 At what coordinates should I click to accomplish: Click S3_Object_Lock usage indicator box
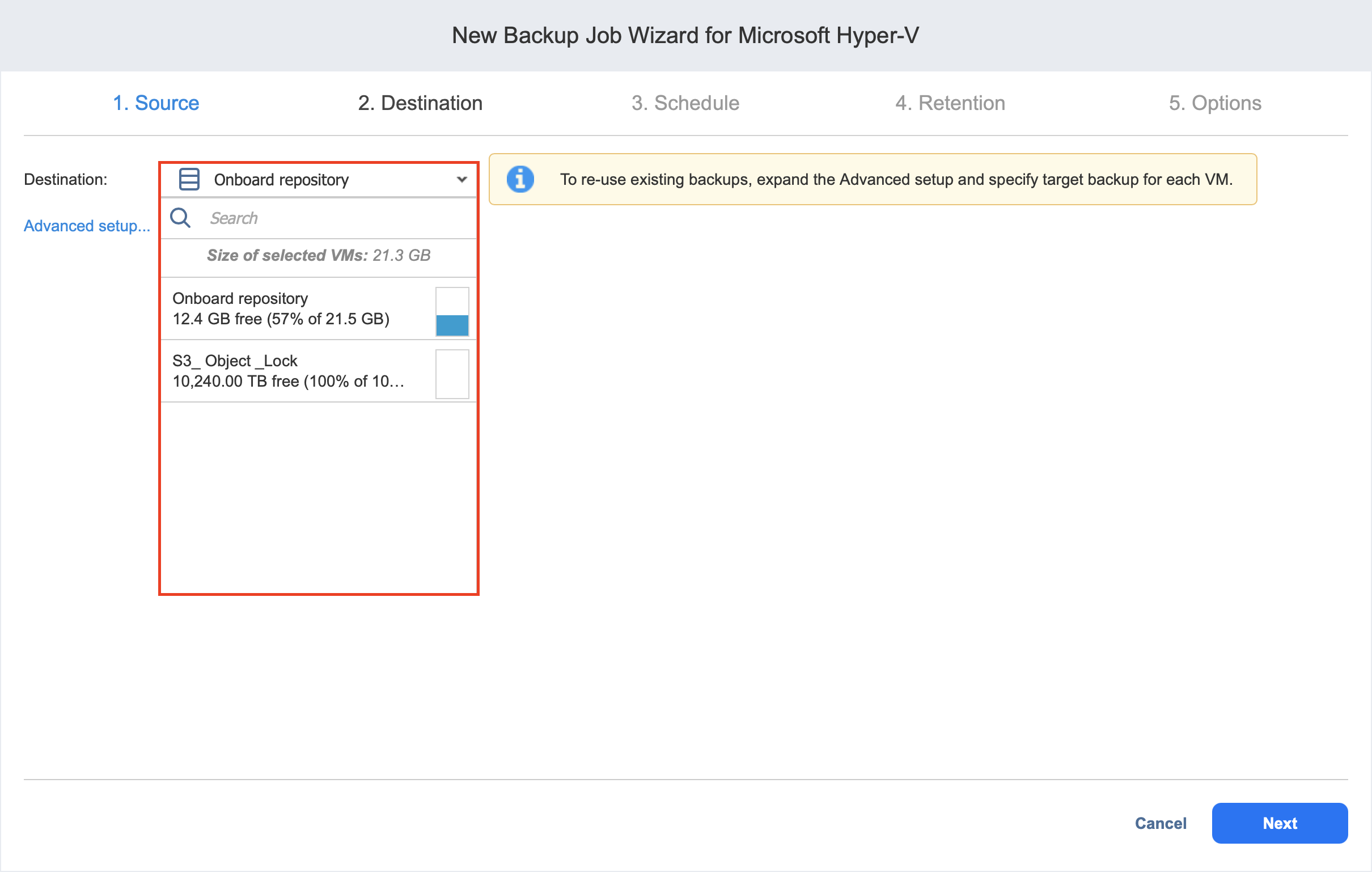tap(452, 374)
